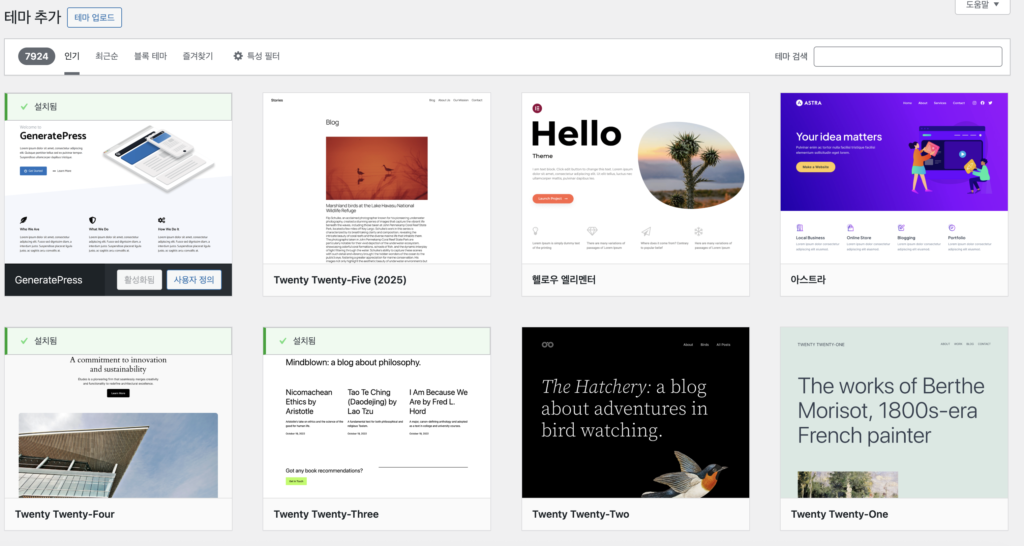The height and width of the screenshot is (546, 1024).
Task: Open the 블록 테마 tab
Action: [150, 56]
